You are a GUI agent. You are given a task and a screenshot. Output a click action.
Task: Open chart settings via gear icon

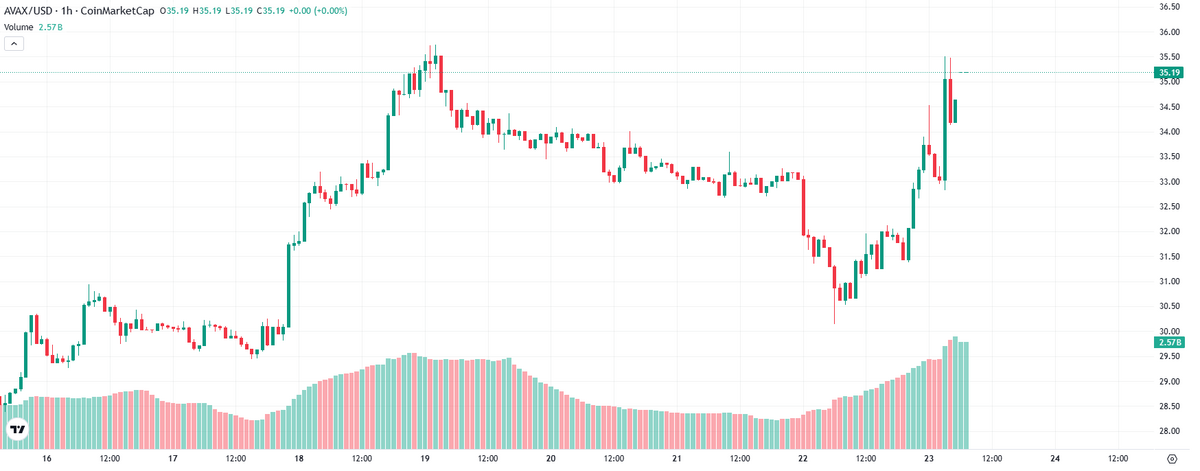1171,459
